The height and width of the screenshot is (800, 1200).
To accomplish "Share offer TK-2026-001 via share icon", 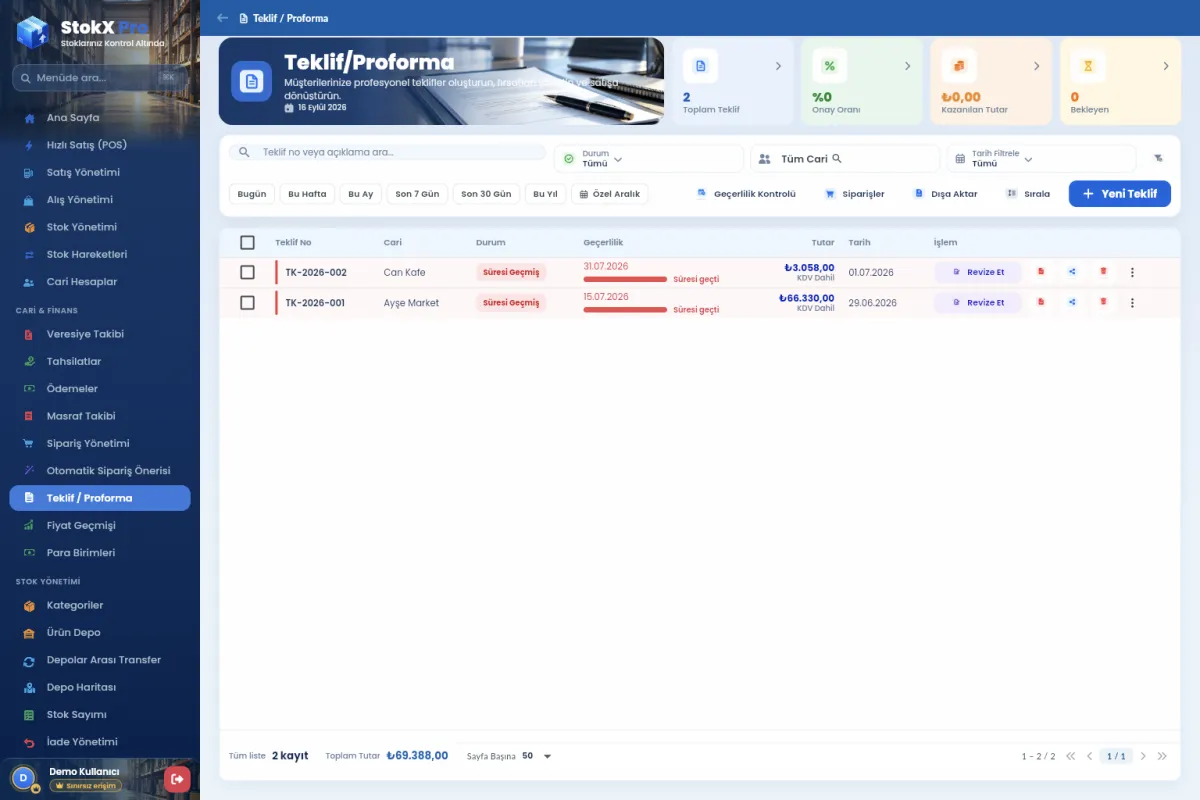I will pyautogui.click(x=1072, y=302).
